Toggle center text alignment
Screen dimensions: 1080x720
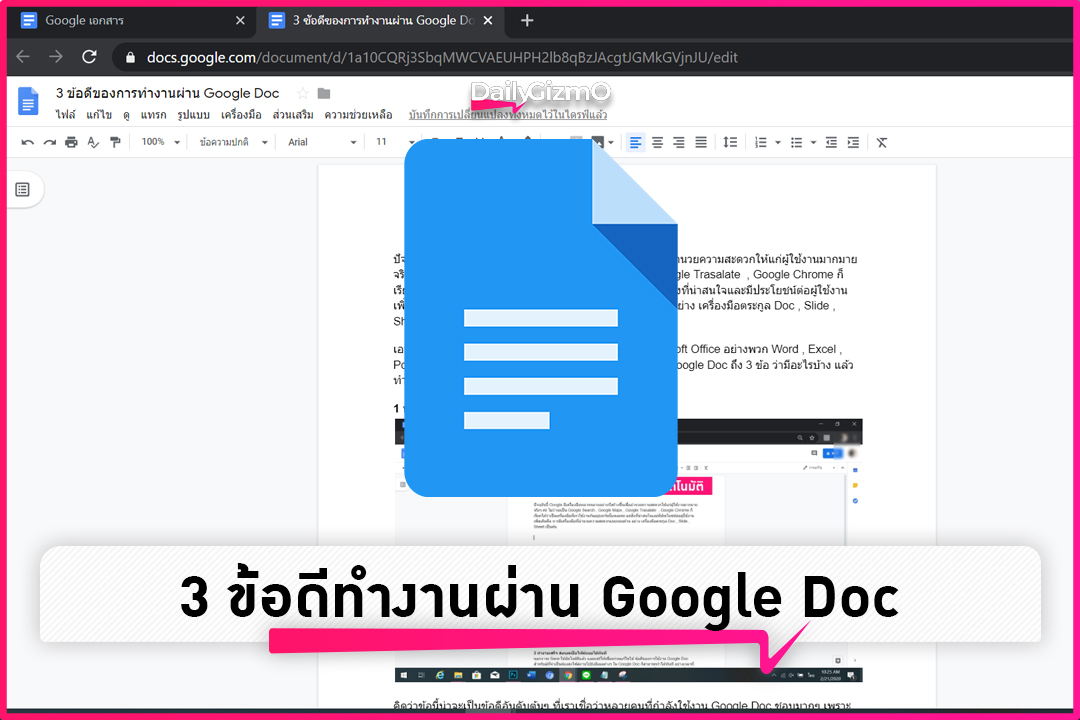[657, 142]
